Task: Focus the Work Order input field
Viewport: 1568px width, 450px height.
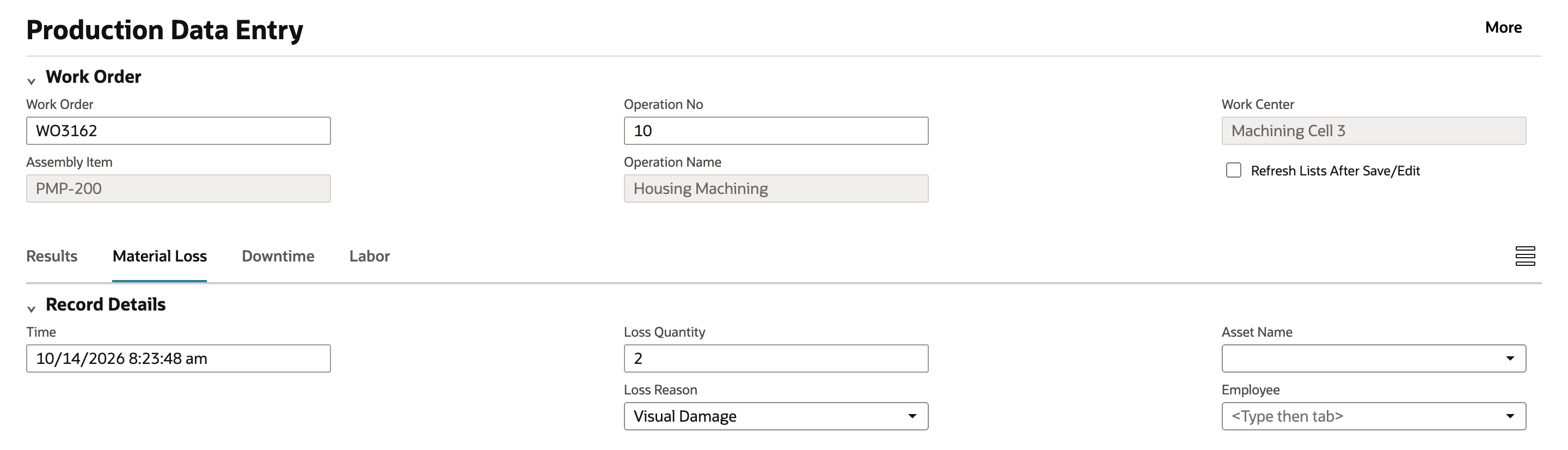Action: [179, 131]
